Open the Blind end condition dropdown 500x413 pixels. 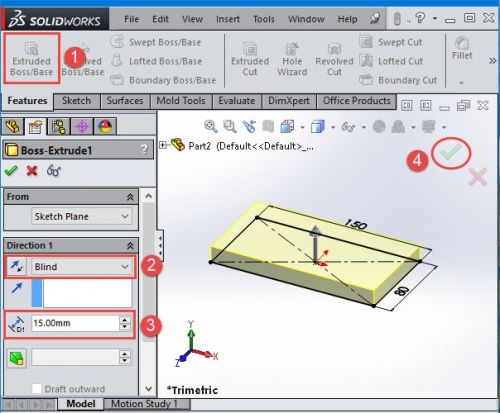click(x=81, y=267)
